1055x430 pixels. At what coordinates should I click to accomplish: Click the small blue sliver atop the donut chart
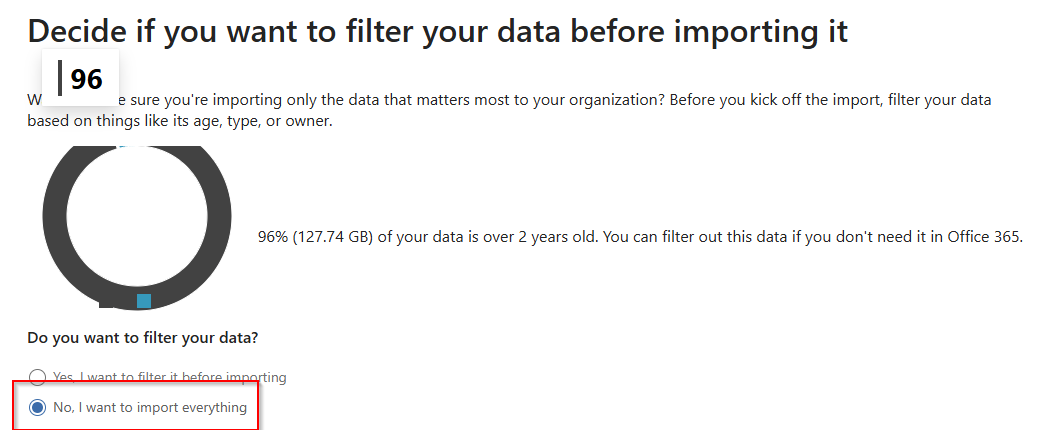[122, 147]
